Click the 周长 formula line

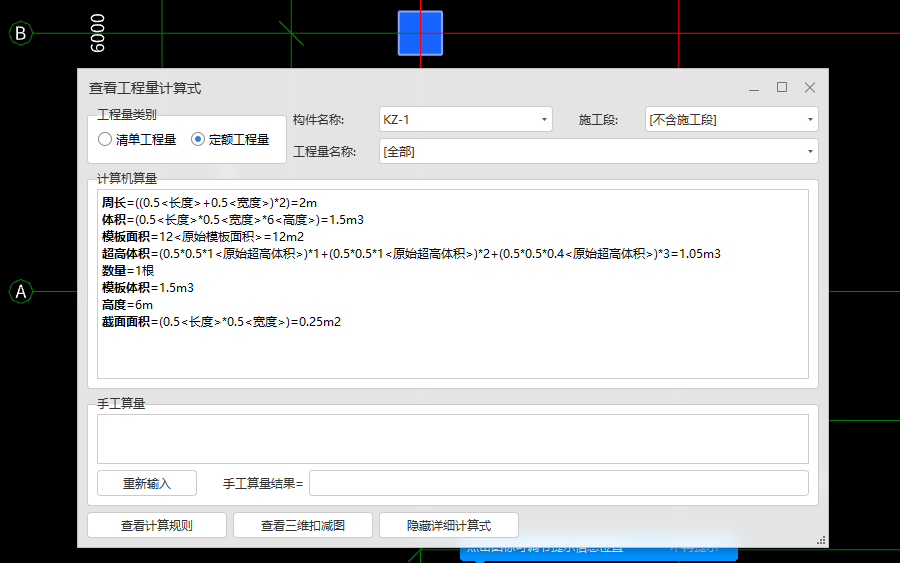point(210,203)
